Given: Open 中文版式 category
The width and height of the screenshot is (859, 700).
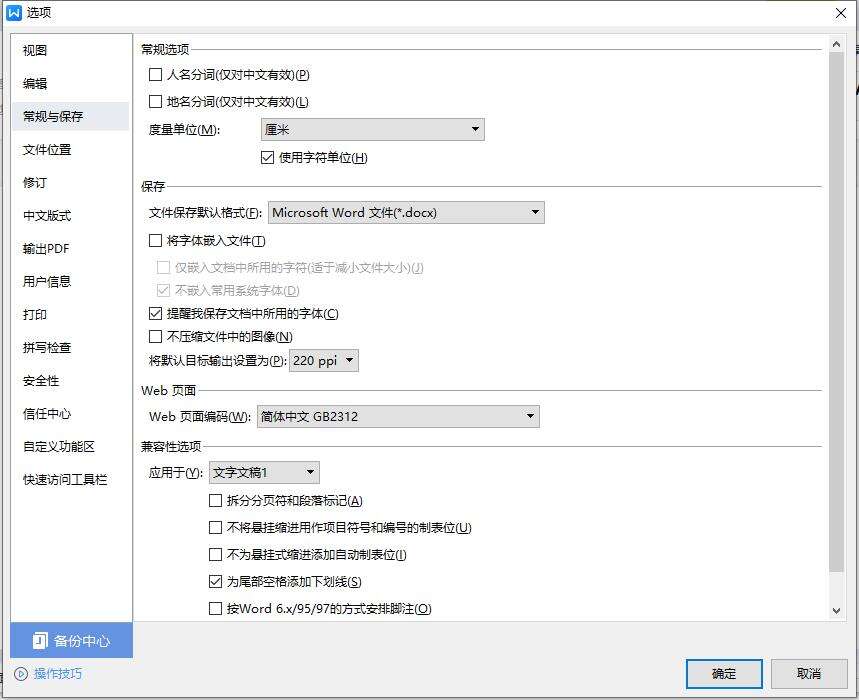Looking at the screenshot, I should (x=71, y=215).
